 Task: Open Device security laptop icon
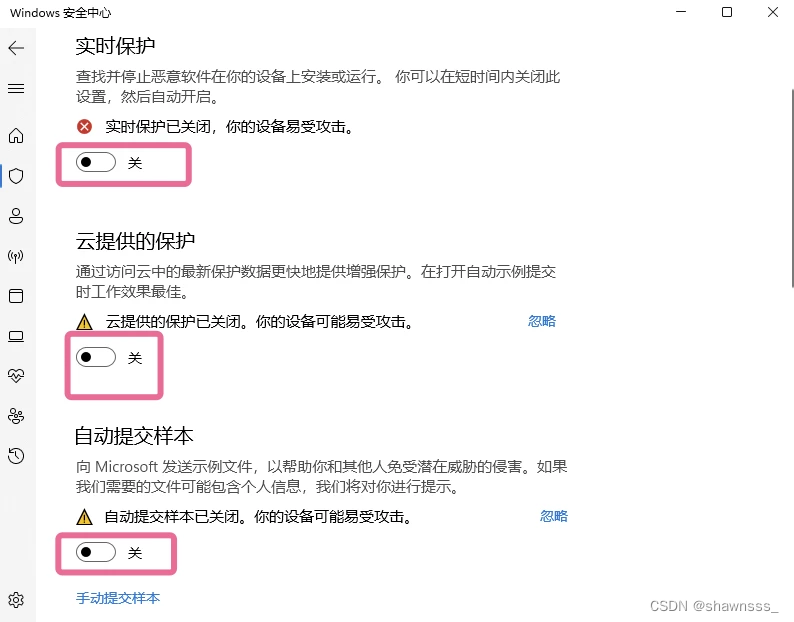click(16, 336)
